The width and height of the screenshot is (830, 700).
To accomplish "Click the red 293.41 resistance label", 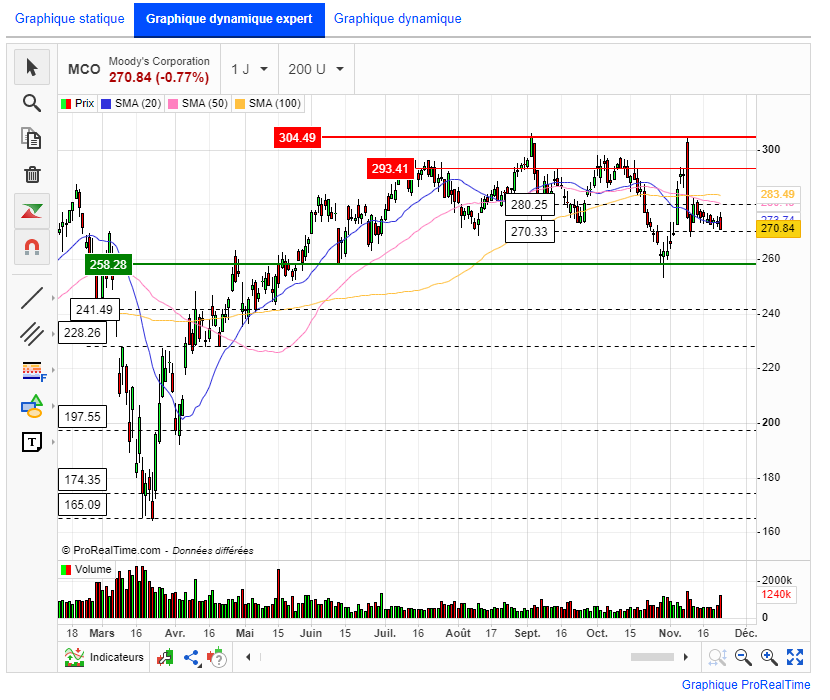I will [x=390, y=169].
